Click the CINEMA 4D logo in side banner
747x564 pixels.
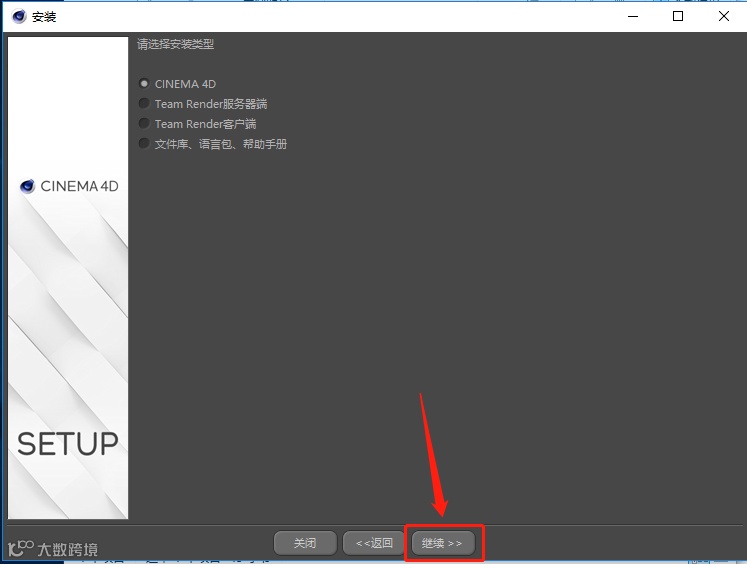[x=69, y=186]
